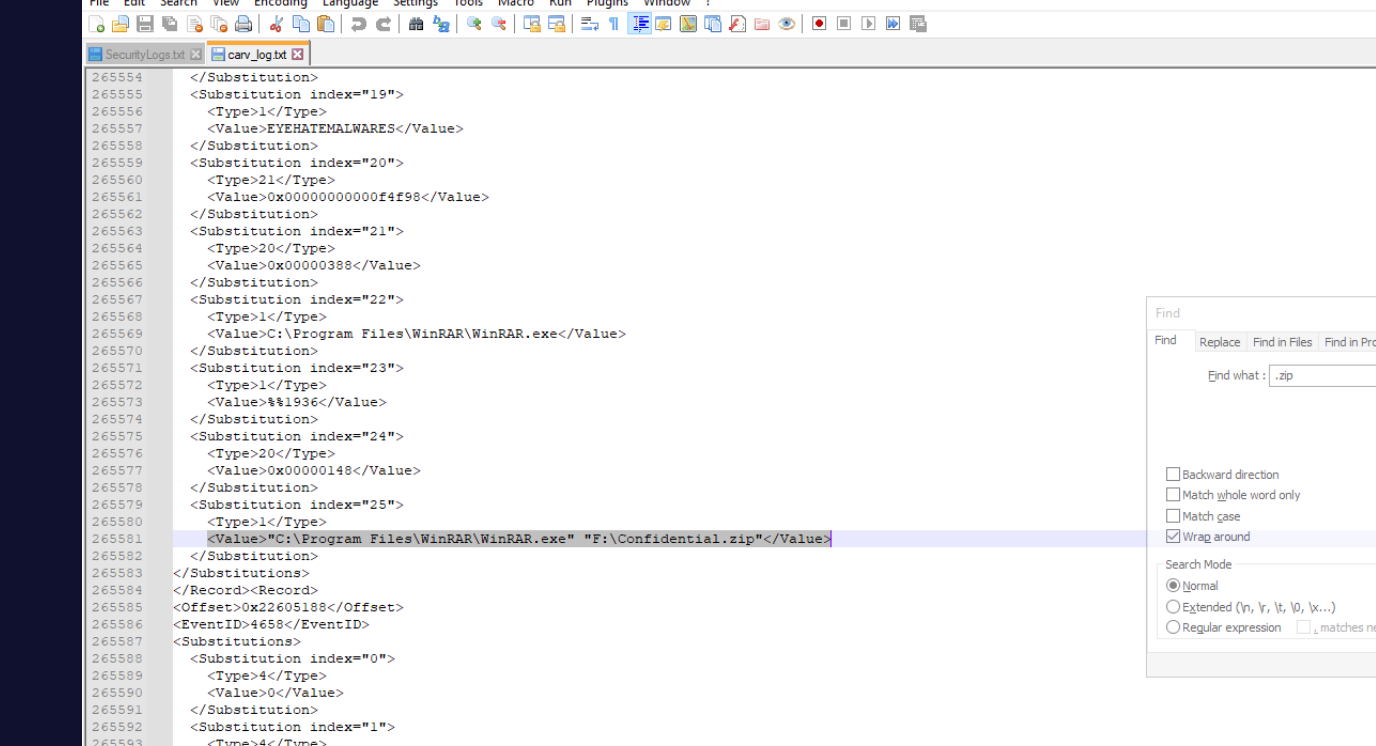Toggle the Show All Characters pilcrow icon

pyautogui.click(x=614, y=24)
